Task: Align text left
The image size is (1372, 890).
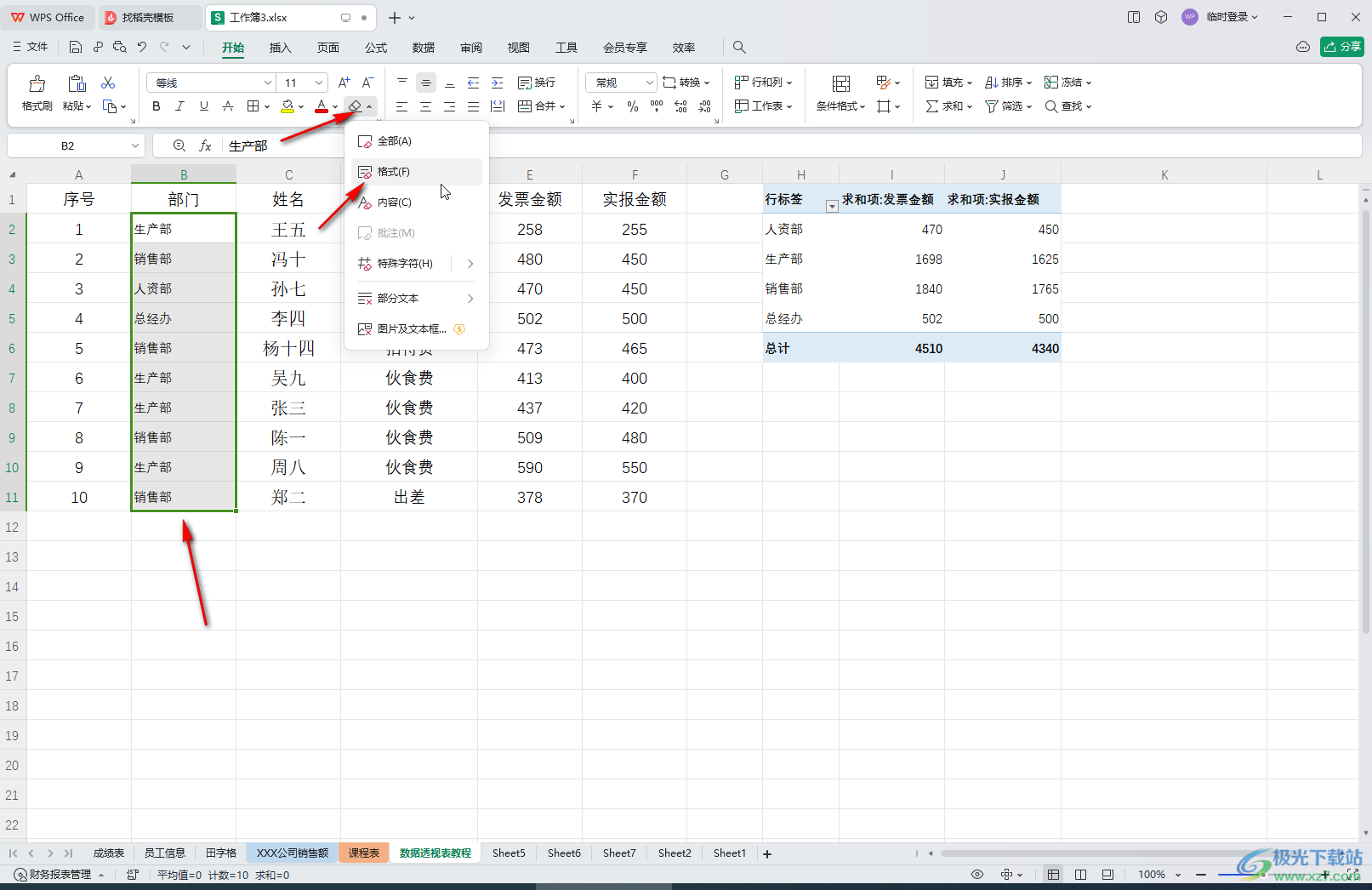Action: click(402, 106)
